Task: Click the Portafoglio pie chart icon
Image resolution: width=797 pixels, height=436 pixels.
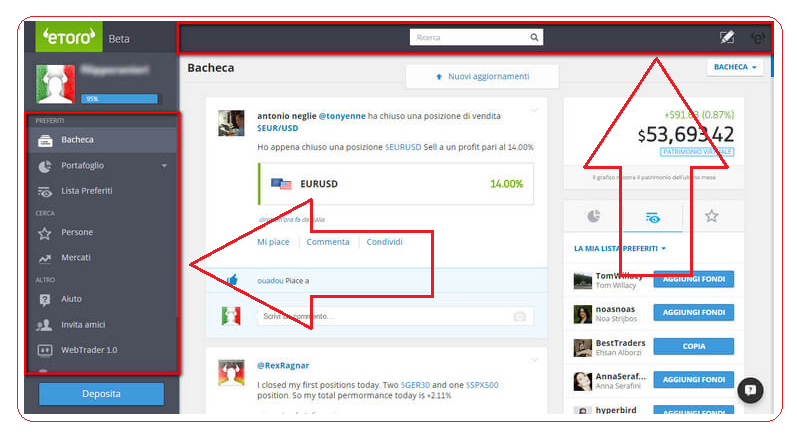Action: click(x=45, y=166)
